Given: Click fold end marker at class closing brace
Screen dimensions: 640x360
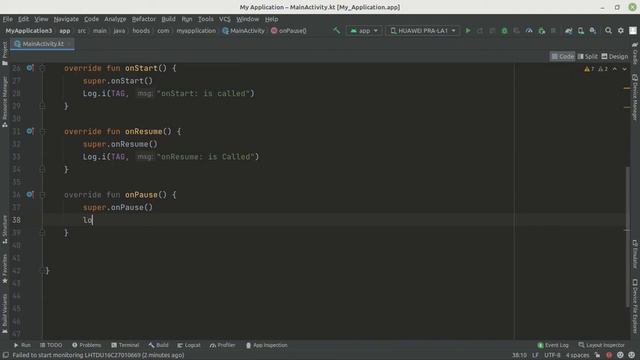Looking at the screenshot, I should click(x=42, y=270).
